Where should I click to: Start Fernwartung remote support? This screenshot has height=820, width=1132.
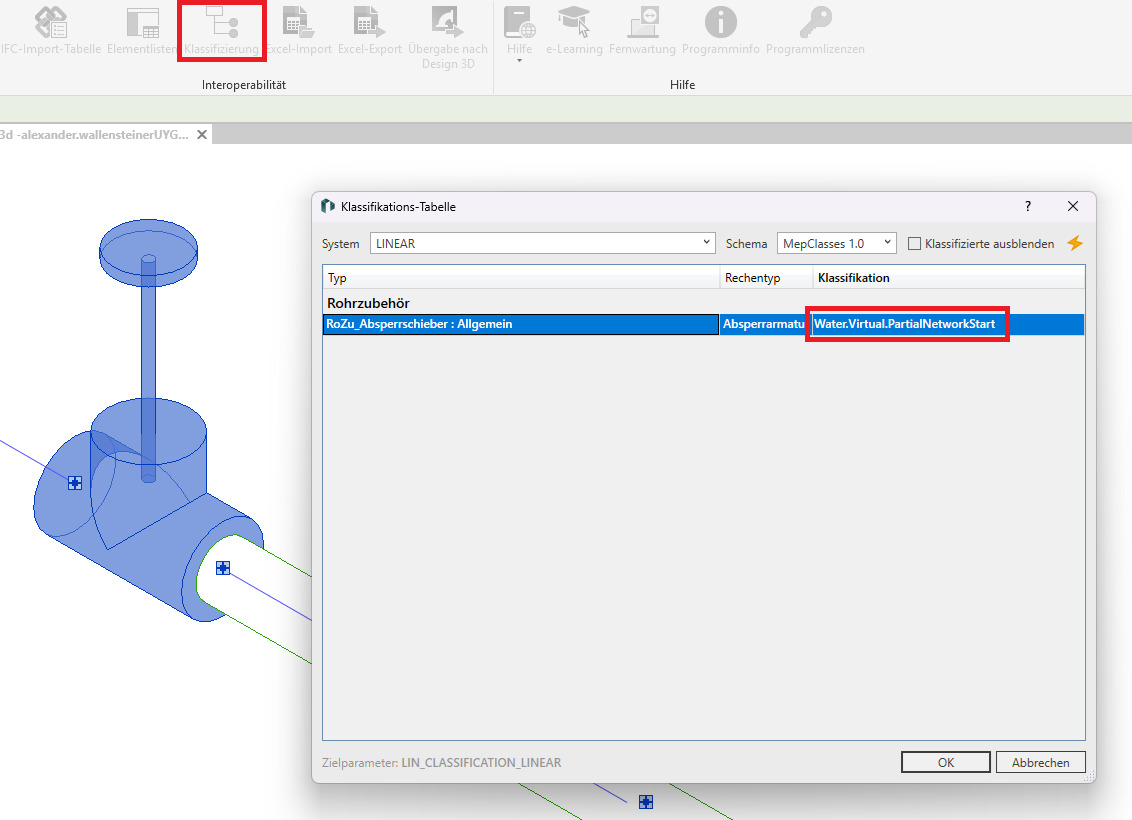click(x=642, y=30)
